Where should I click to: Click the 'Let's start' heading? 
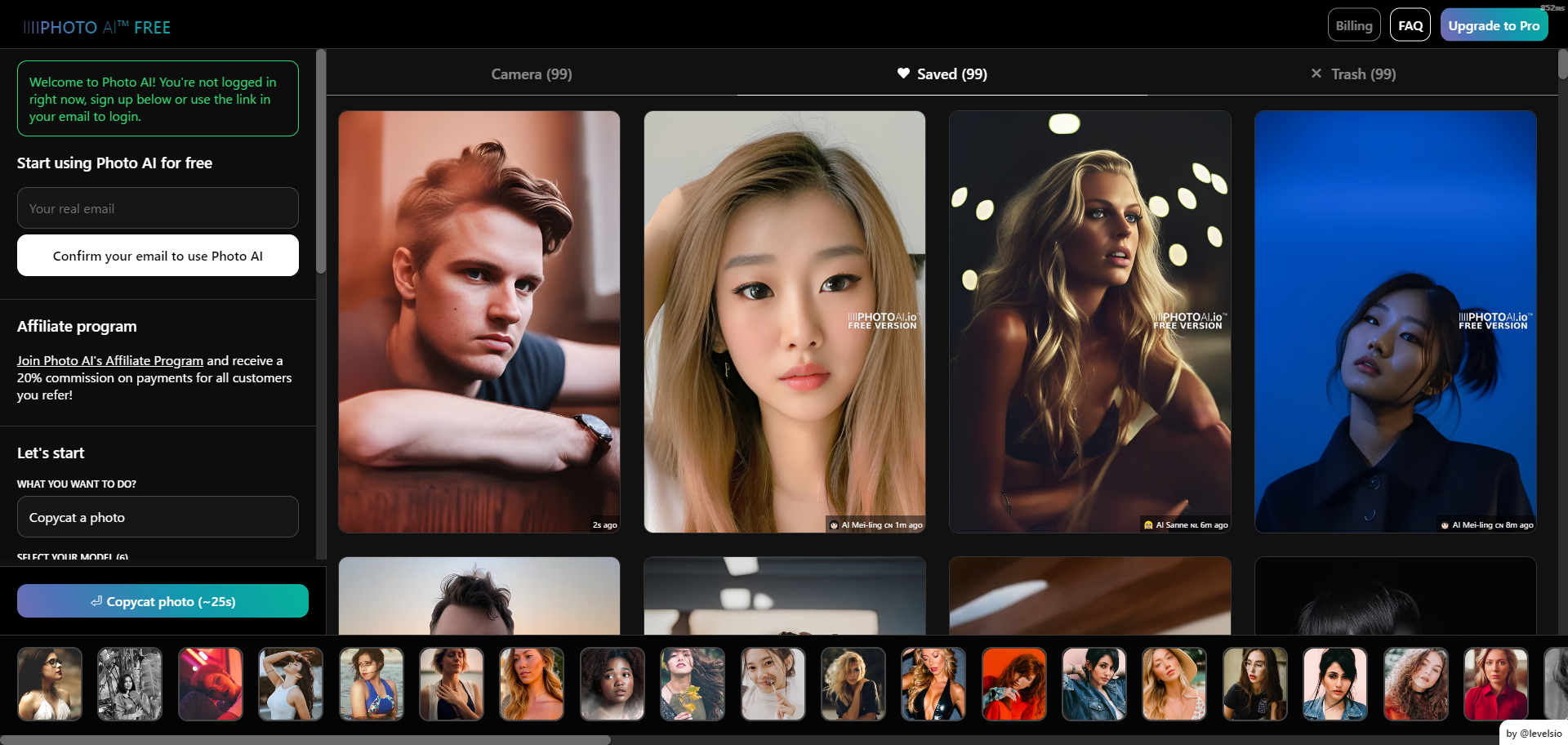tap(51, 453)
